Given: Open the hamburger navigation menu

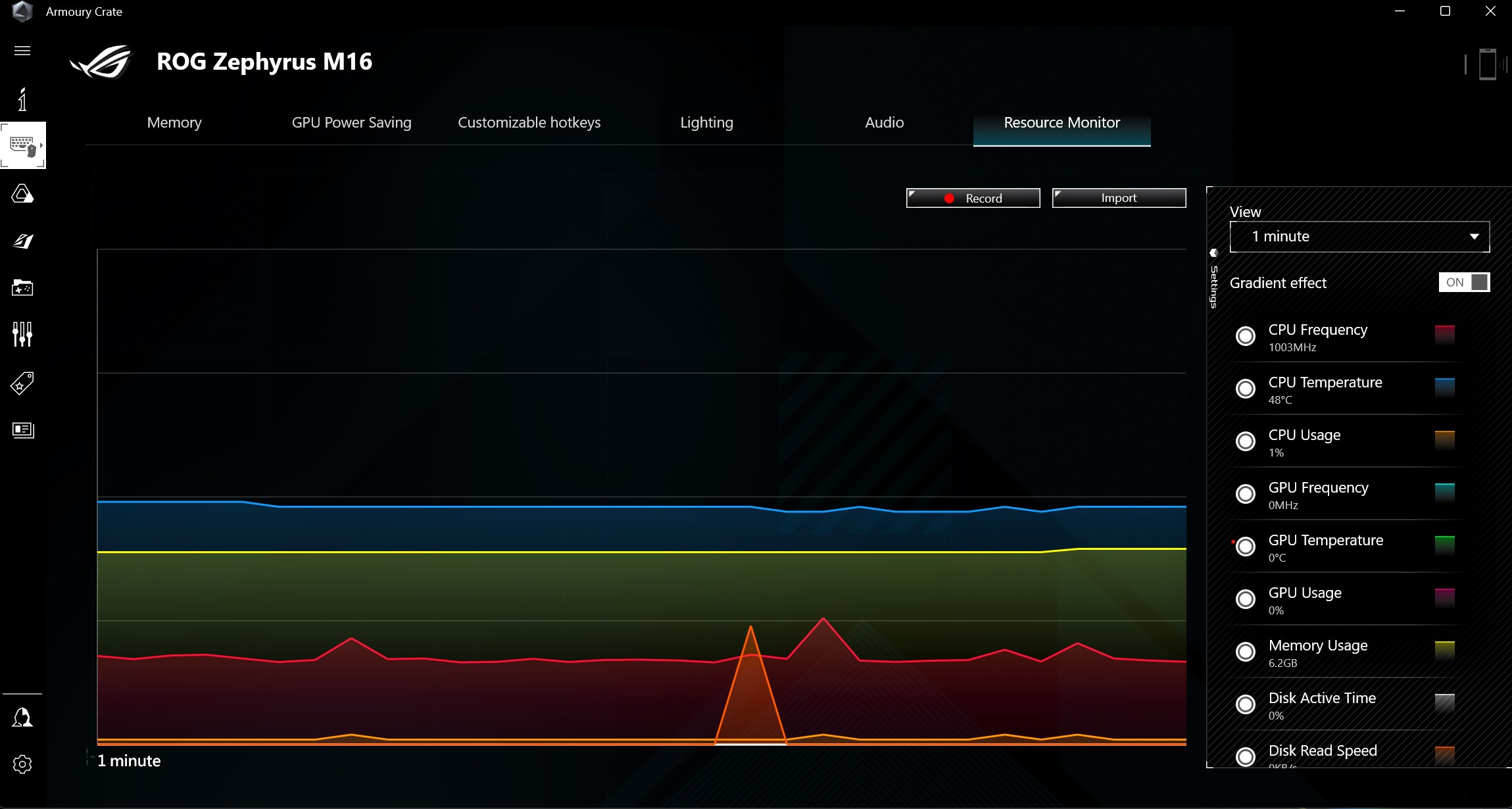Looking at the screenshot, I should [22, 51].
